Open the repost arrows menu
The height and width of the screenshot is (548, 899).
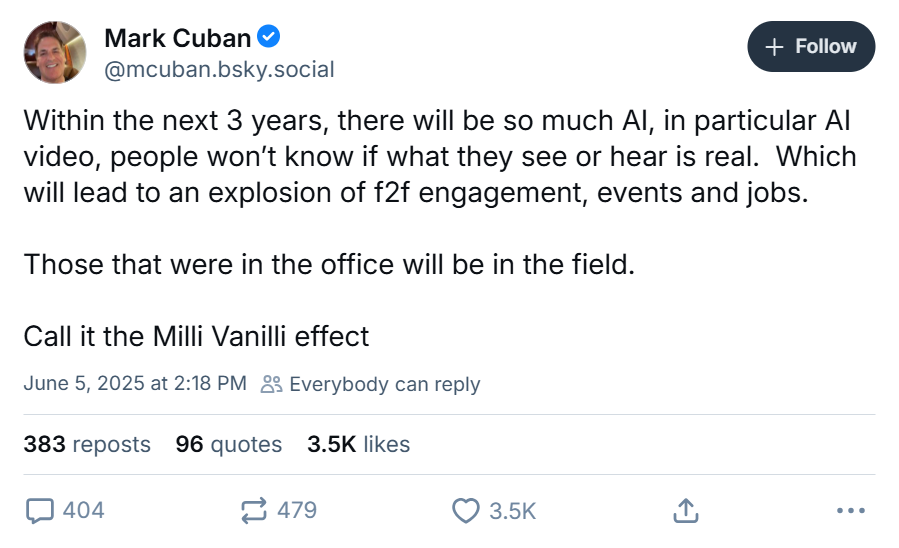point(254,511)
